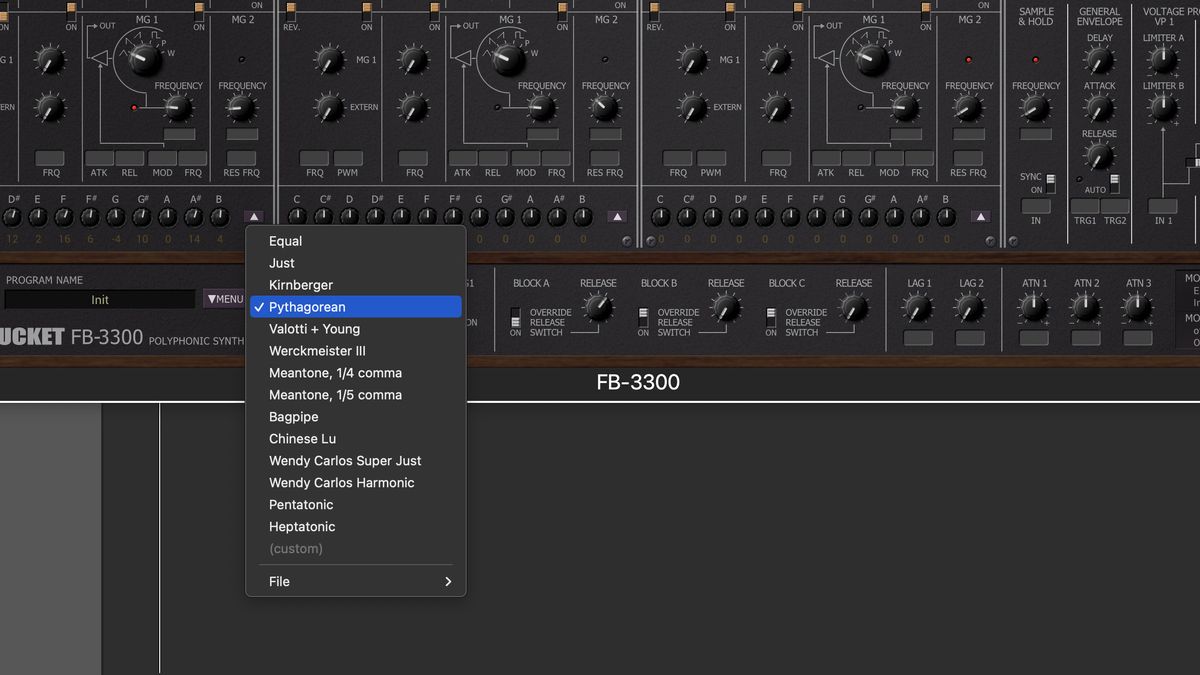The height and width of the screenshot is (675, 1200).
Task: Toggle Block A override release switch
Action: click(516, 318)
